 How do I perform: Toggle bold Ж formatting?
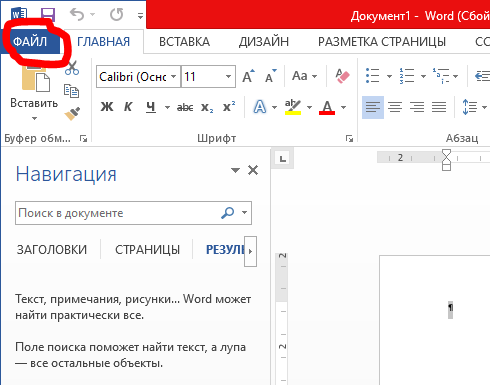coord(107,107)
